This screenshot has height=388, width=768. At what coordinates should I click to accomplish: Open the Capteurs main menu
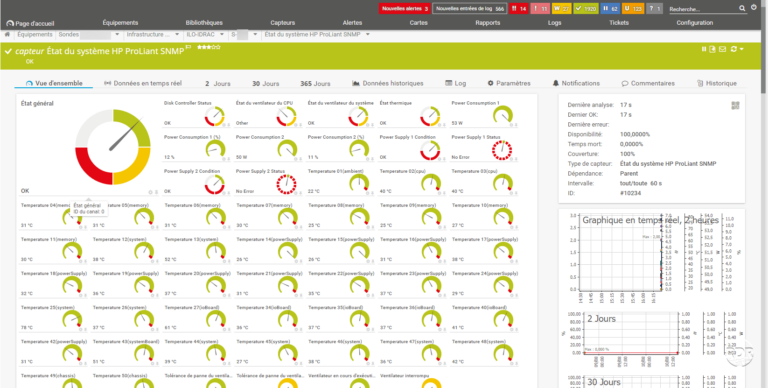(283, 23)
